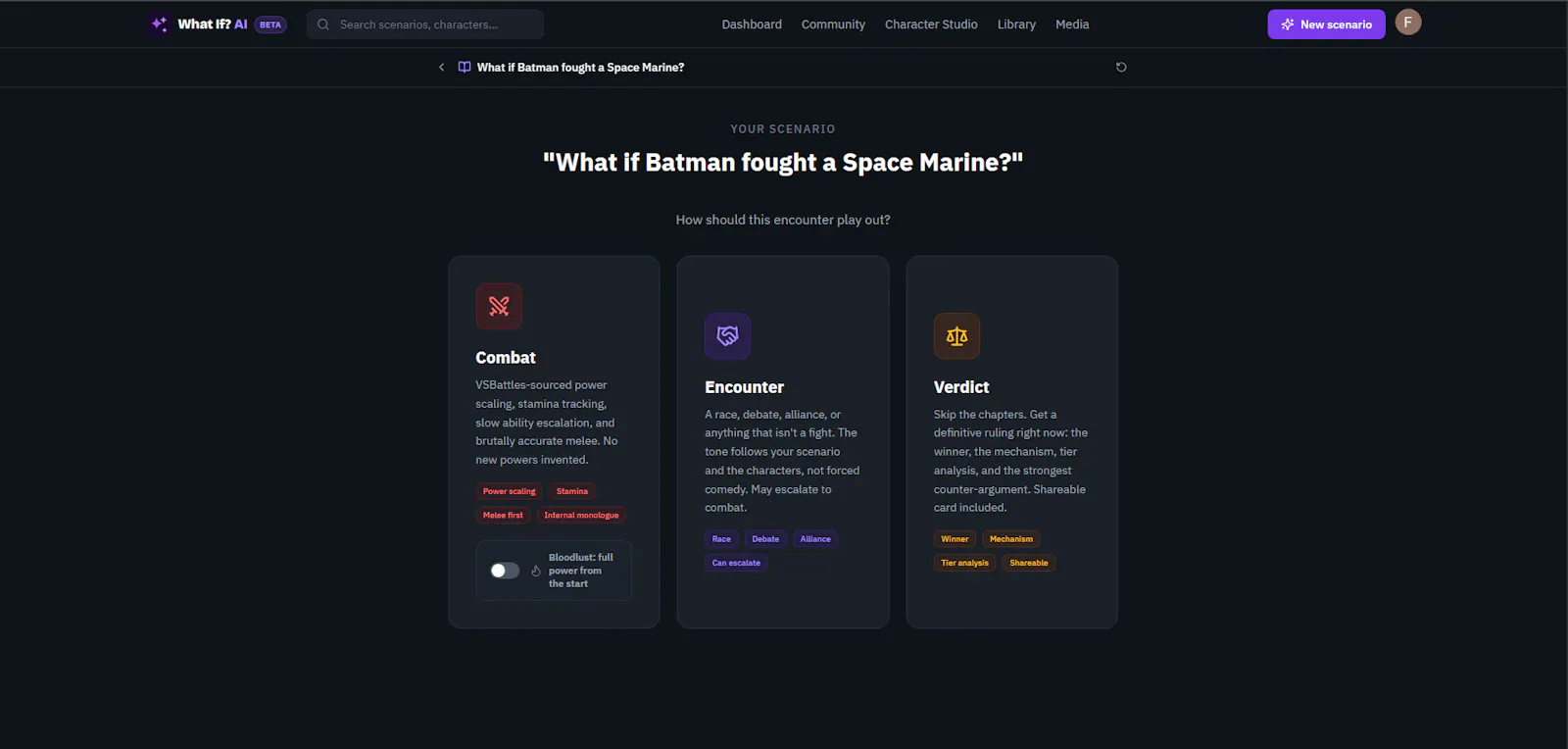Image resolution: width=1568 pixels, height=749 pixels.
Task: Click the search magnifier icon
Action: click(323, 25)
